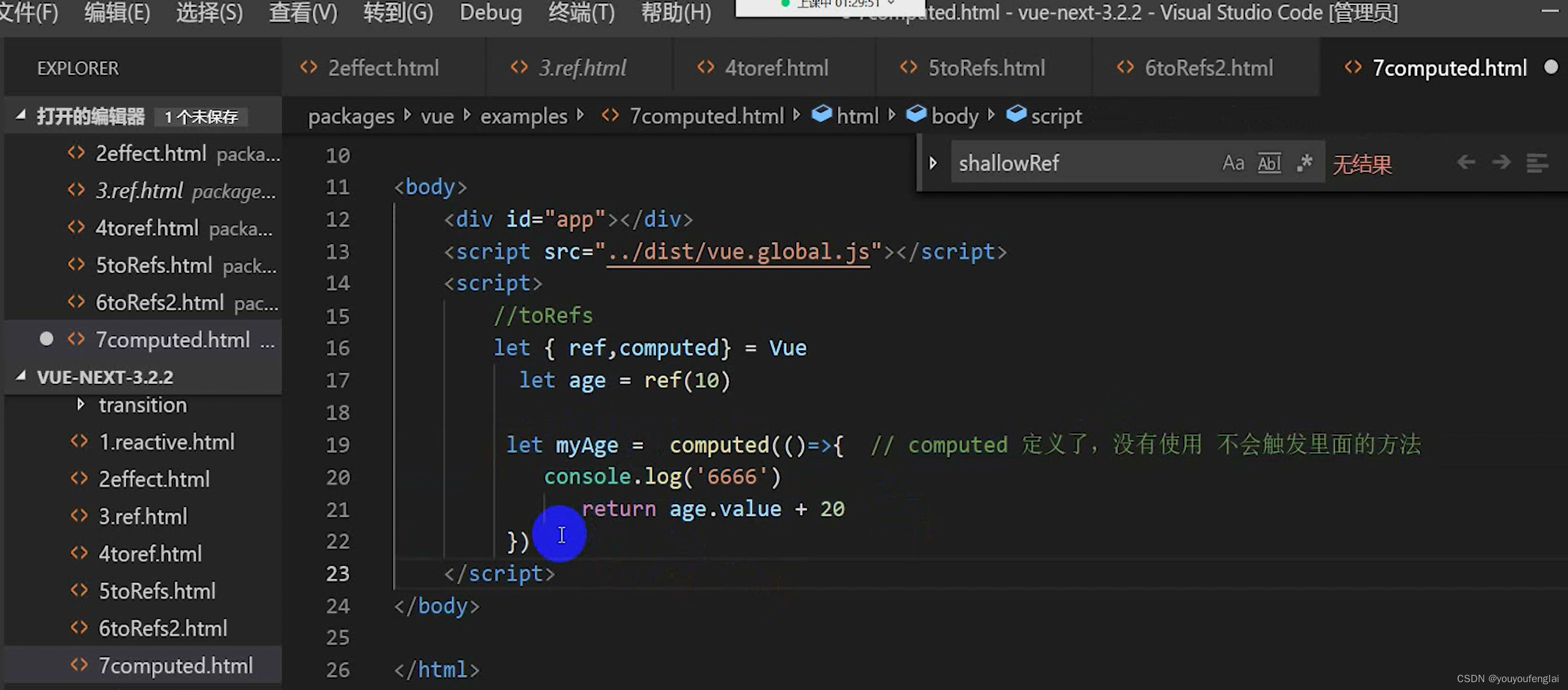The image size is (1568, 690).
Task: Toggle match case in find widget
Action: coord(1233,163)
